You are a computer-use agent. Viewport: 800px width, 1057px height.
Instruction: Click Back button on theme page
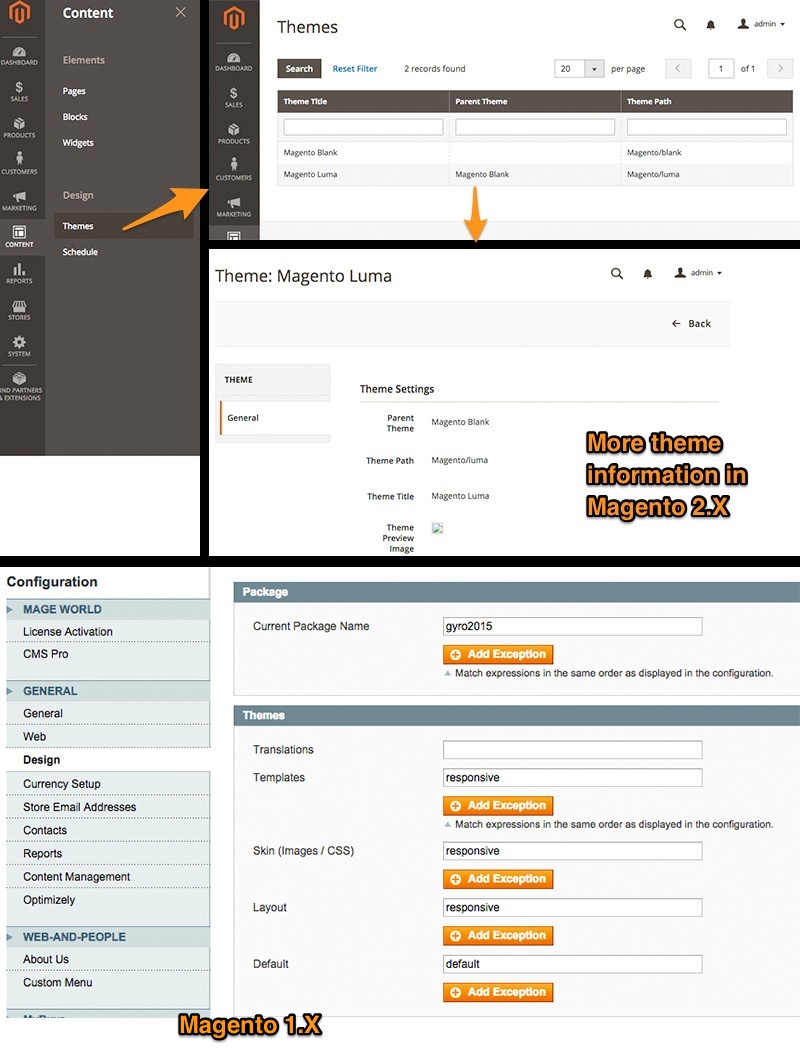coord(691,324)
